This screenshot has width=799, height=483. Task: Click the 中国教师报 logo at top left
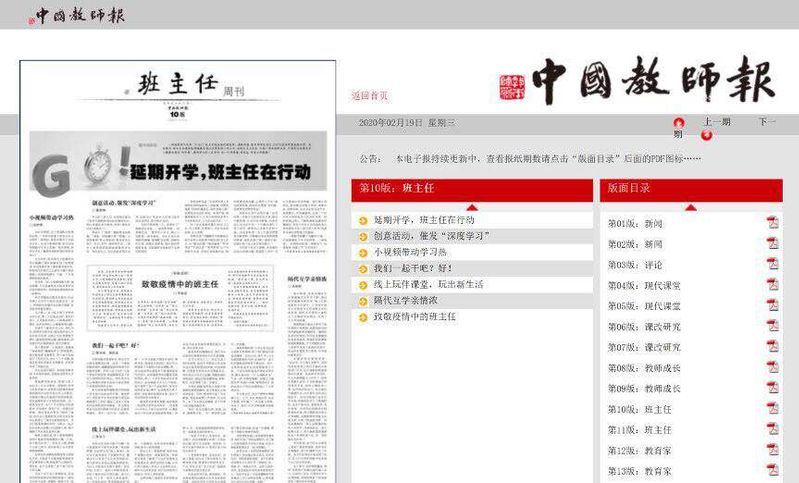79,14
